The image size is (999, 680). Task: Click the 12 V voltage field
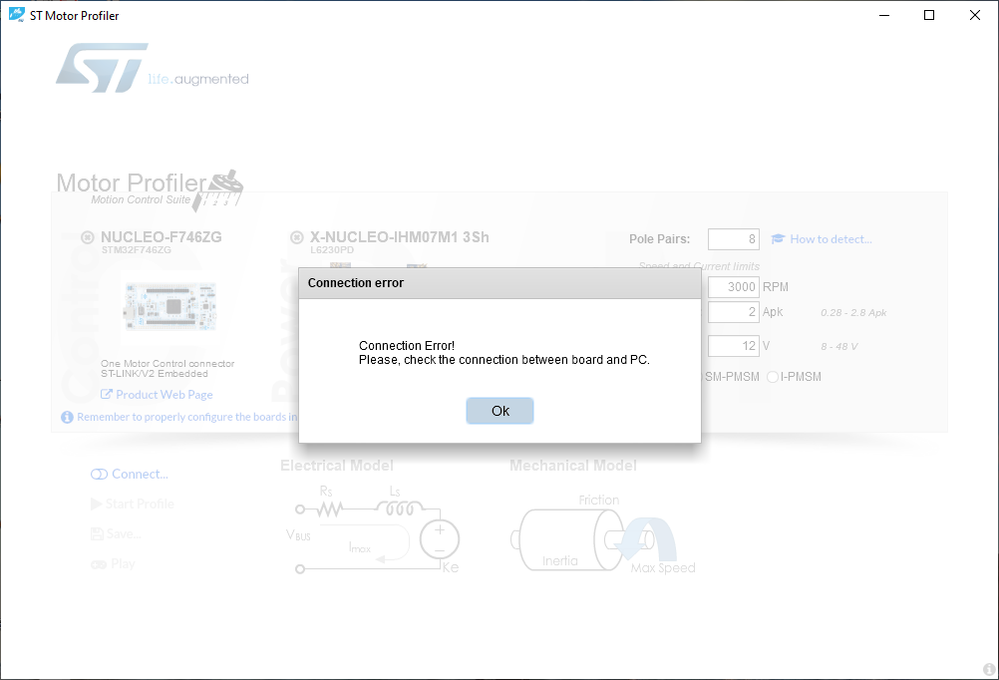(733, 346)
